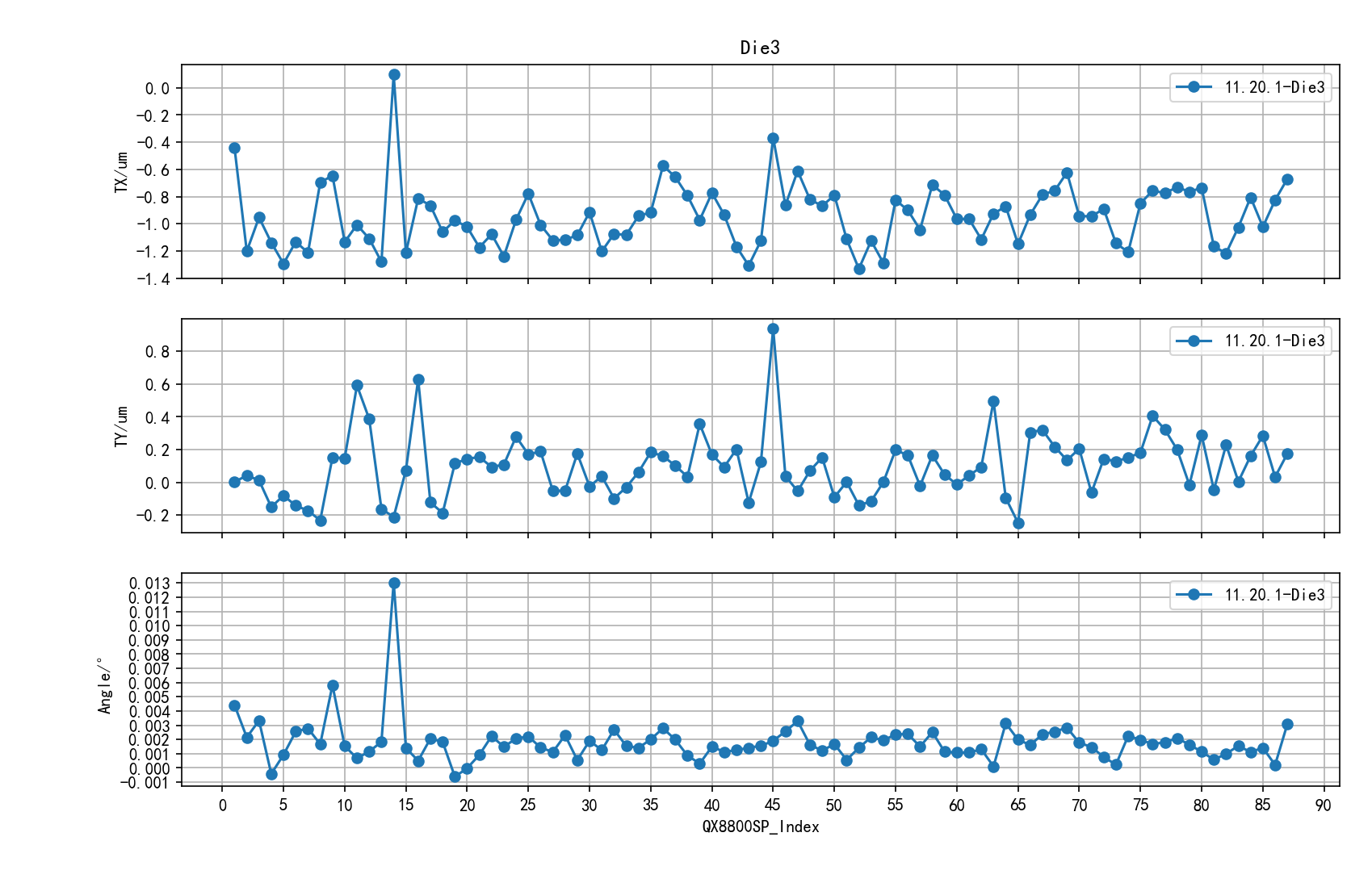The height and width of the screenshot is (887, 1372).
Task: Click the TY peak data point at index 45
Action: pyautogui.click(x=773, y=328)
